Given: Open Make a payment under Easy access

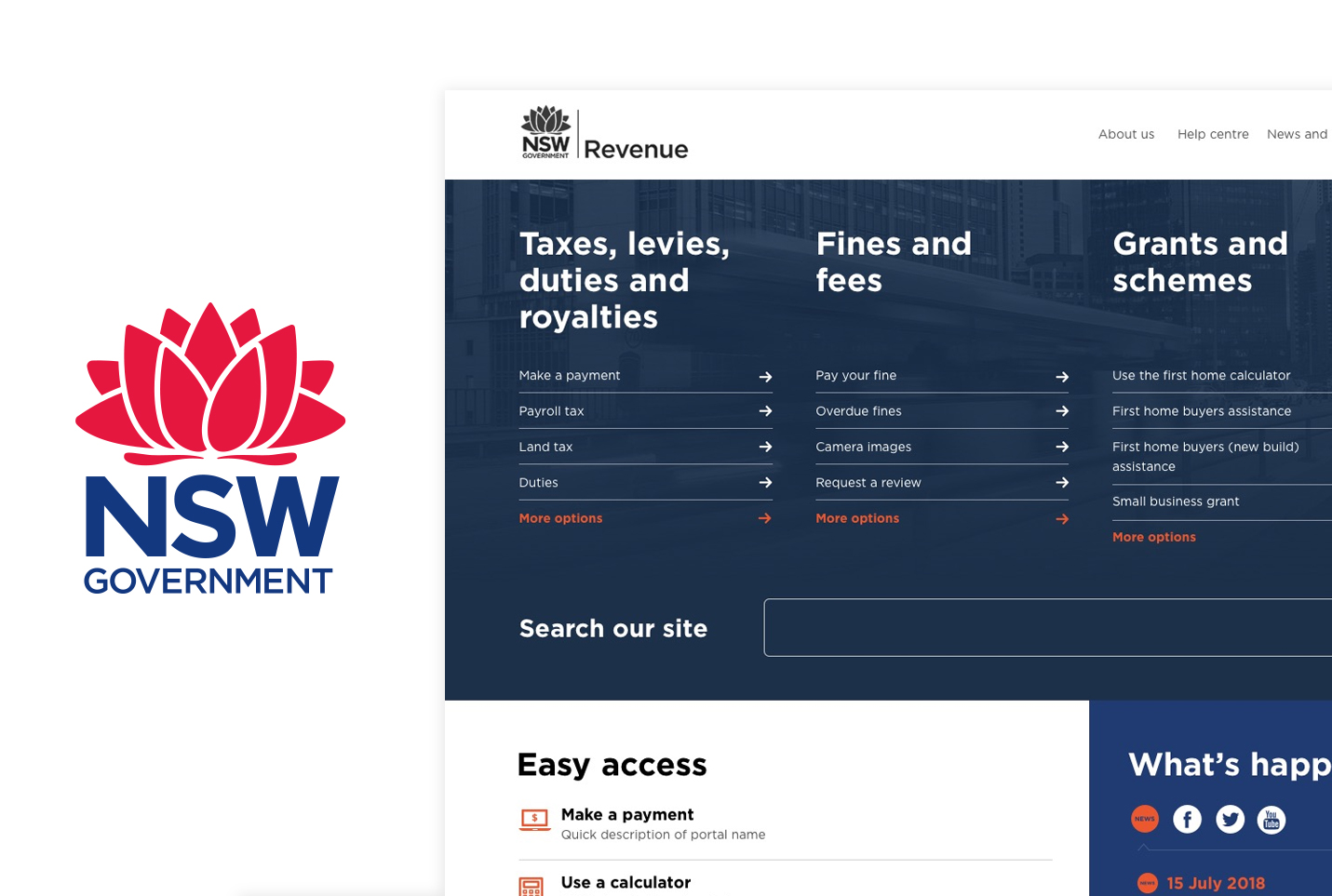Looking at the screenshot, I should (x=627, y=815).
